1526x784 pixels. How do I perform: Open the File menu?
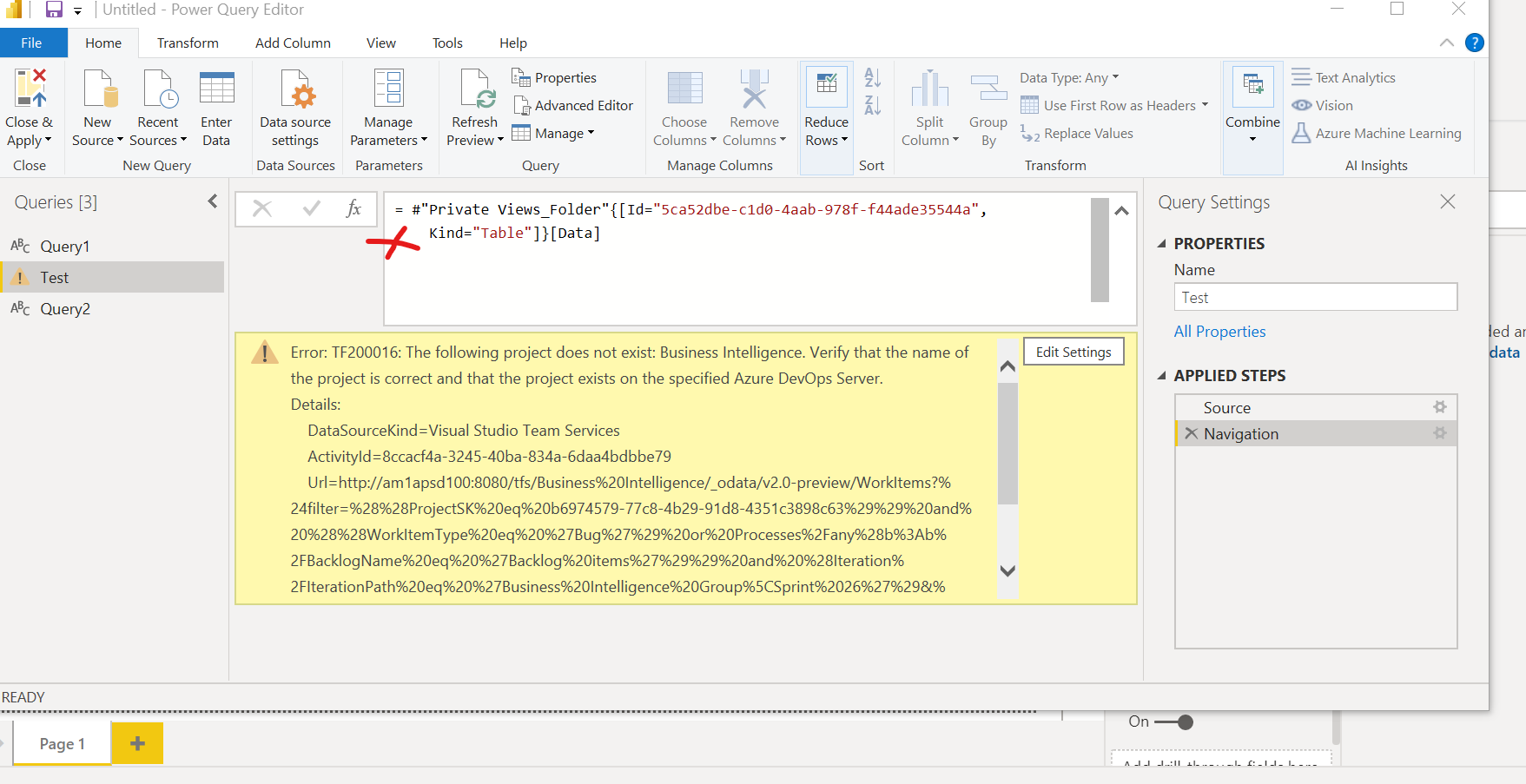[32, 43]
